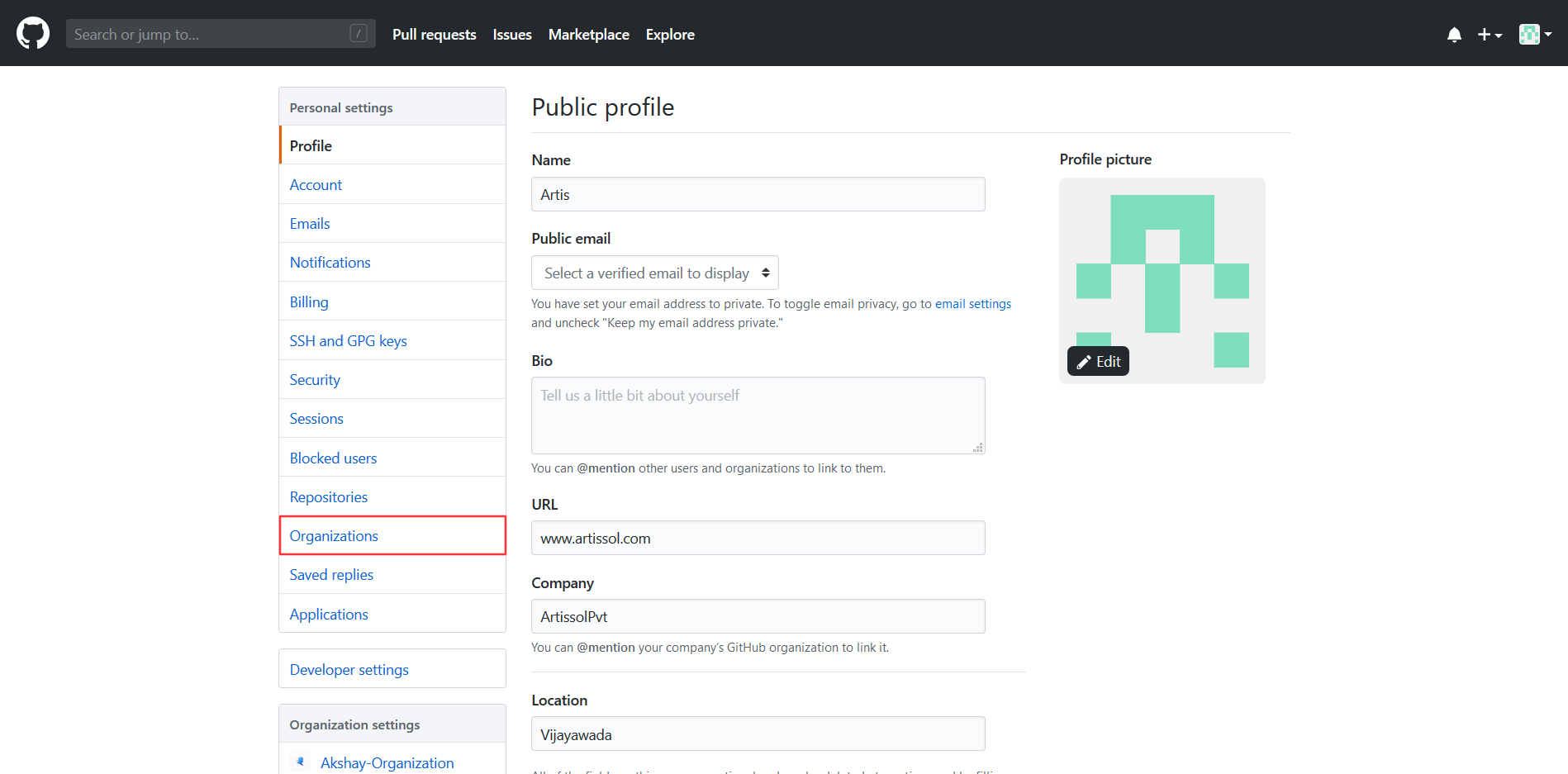The width and height of the screenshot is (1568, 774).
Task: Click the GitHub Octocat logo
Action: tap(33, 34)
